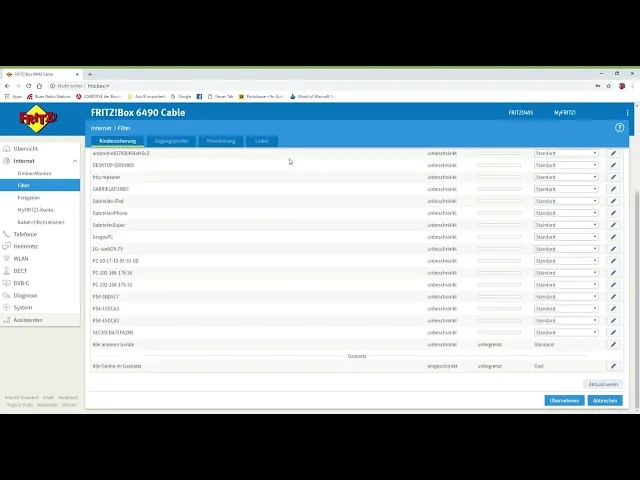
Task: Bookmark this page with the star icon
Action: pos(609,86)
